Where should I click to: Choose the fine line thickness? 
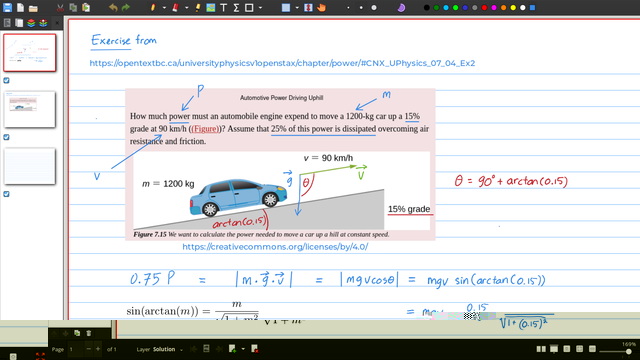pyautogui.click(x=348, y=8)
